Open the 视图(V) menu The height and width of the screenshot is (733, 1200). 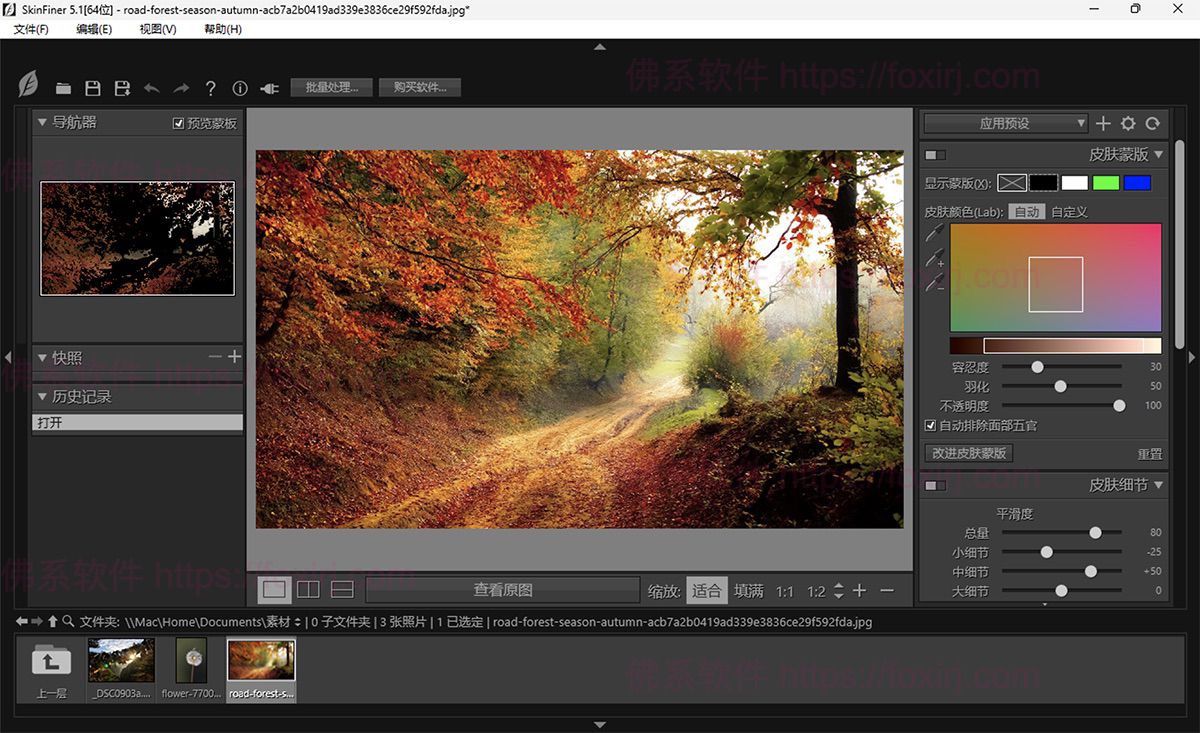point(158,29)
